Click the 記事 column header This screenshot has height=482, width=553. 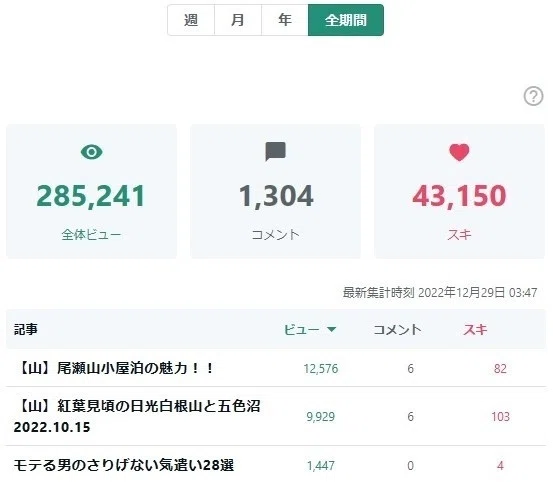point(25,330)
